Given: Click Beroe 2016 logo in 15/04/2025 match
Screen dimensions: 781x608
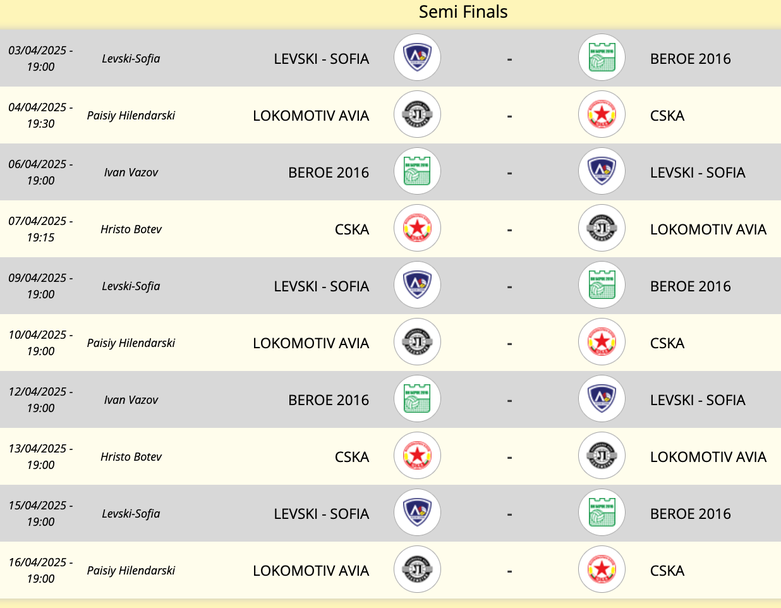Looking at the screenshot, I should [602, 514].
